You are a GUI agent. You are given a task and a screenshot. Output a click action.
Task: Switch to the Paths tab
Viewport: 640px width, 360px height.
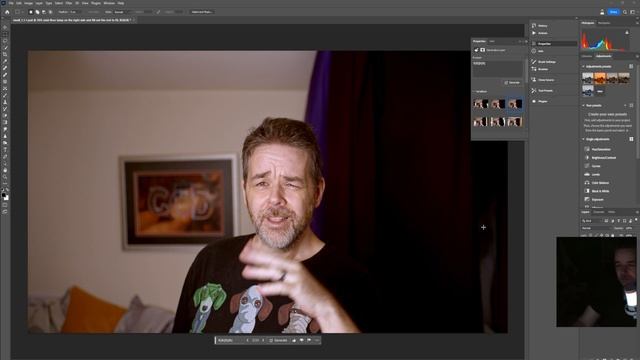pos(611,212)
